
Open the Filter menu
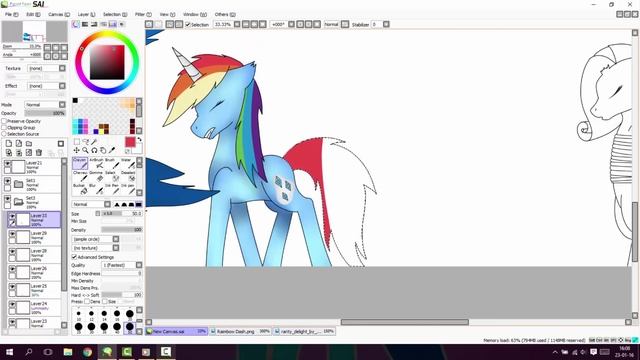143,14
